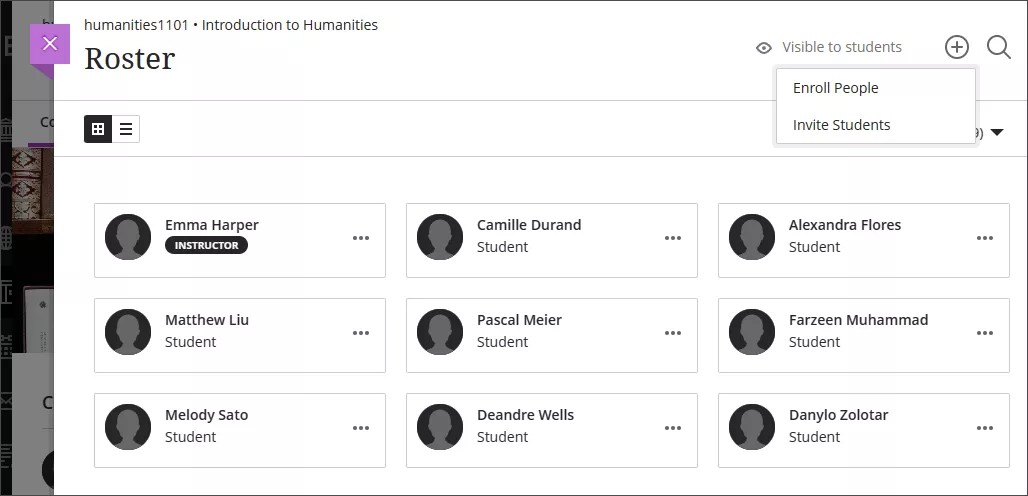Choose Invite Students menu option
The height and width of the screenshot is (496, 1028).
click(x=842, y=125)
